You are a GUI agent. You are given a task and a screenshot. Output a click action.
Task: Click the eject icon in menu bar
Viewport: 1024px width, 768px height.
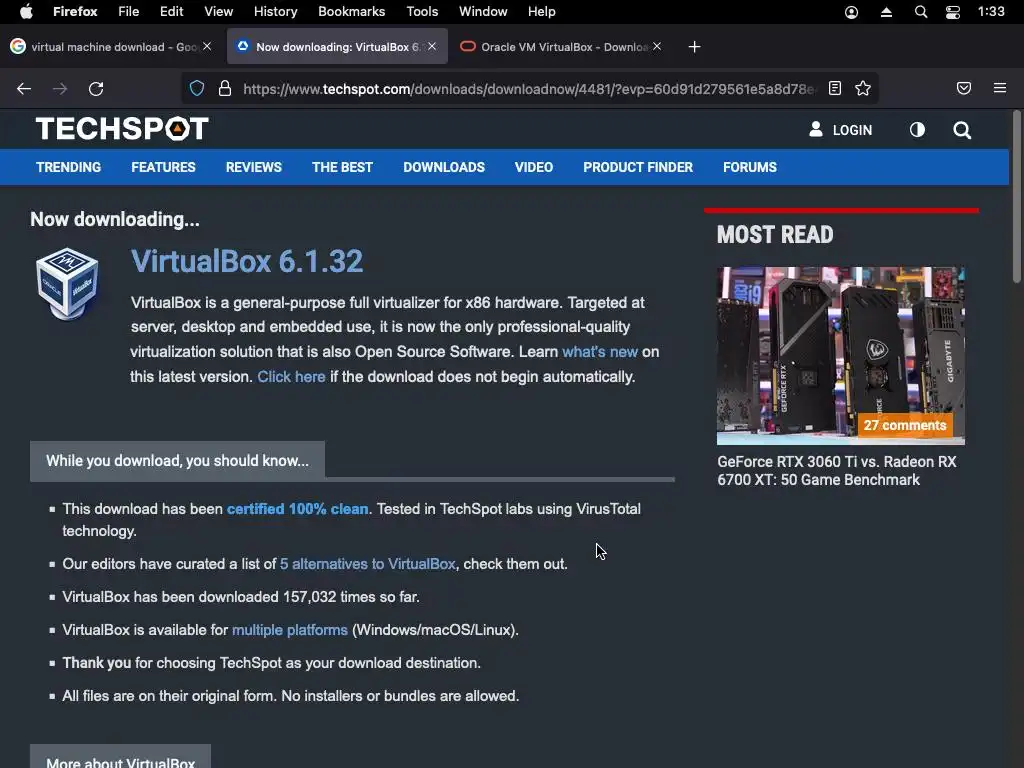pyautogui.click(x=886, y=12)
